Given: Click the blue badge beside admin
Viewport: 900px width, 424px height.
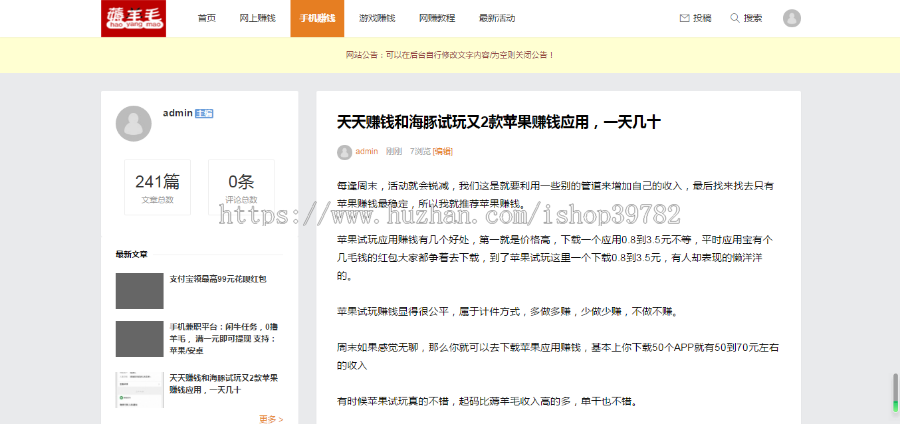Looking at the screenshot, I should click(204, 114).
